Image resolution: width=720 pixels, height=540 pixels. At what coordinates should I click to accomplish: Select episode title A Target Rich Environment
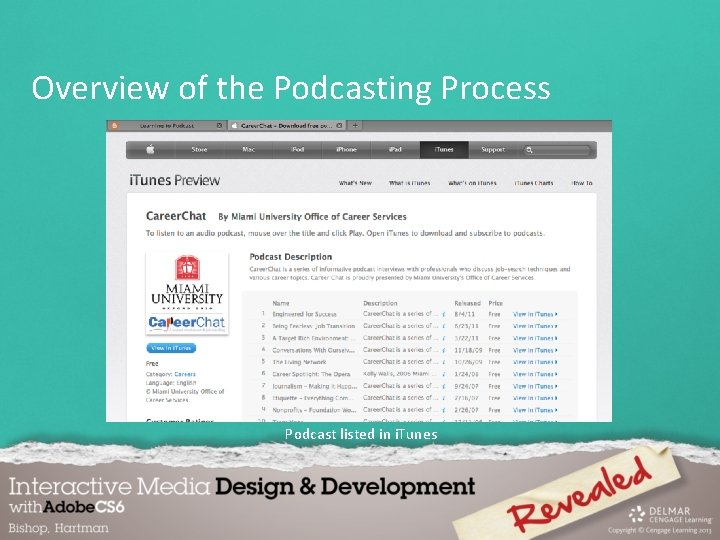point(314,338)
